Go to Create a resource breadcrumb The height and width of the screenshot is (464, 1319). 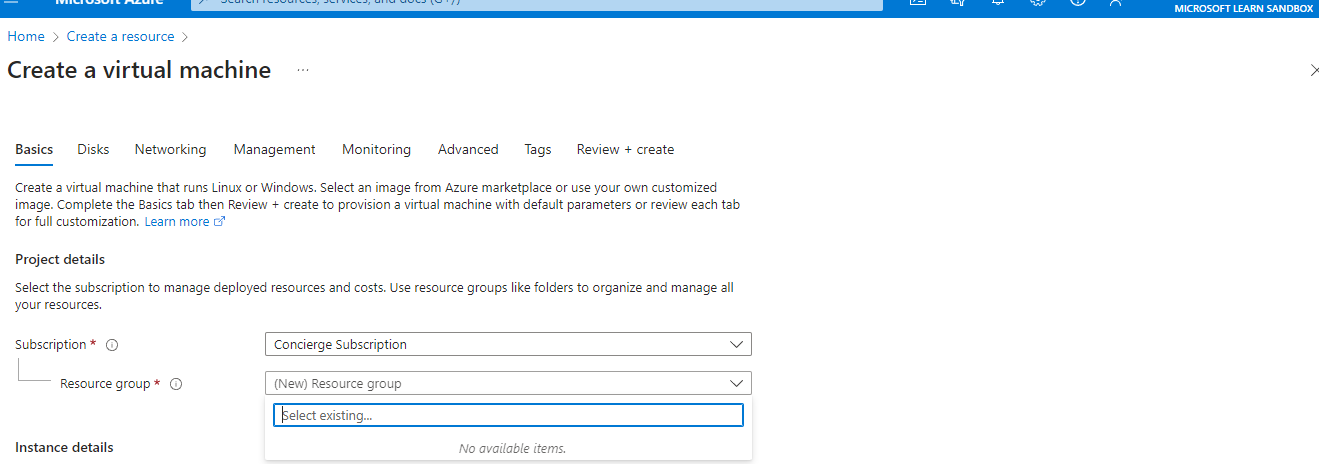[120, 36]
